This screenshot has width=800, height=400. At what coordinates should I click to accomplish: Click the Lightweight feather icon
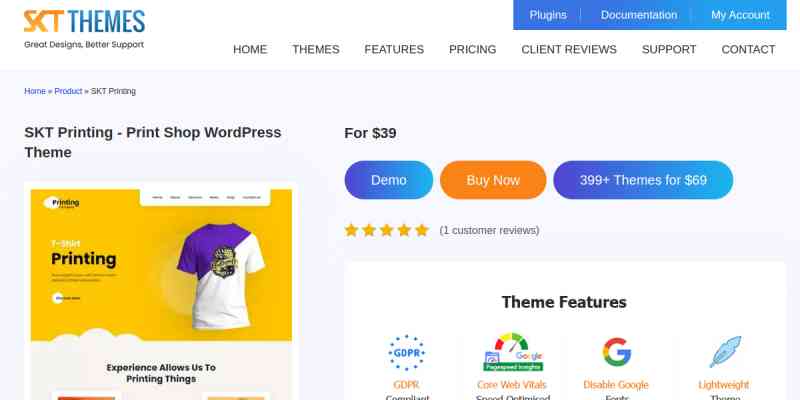click(725, 352)
